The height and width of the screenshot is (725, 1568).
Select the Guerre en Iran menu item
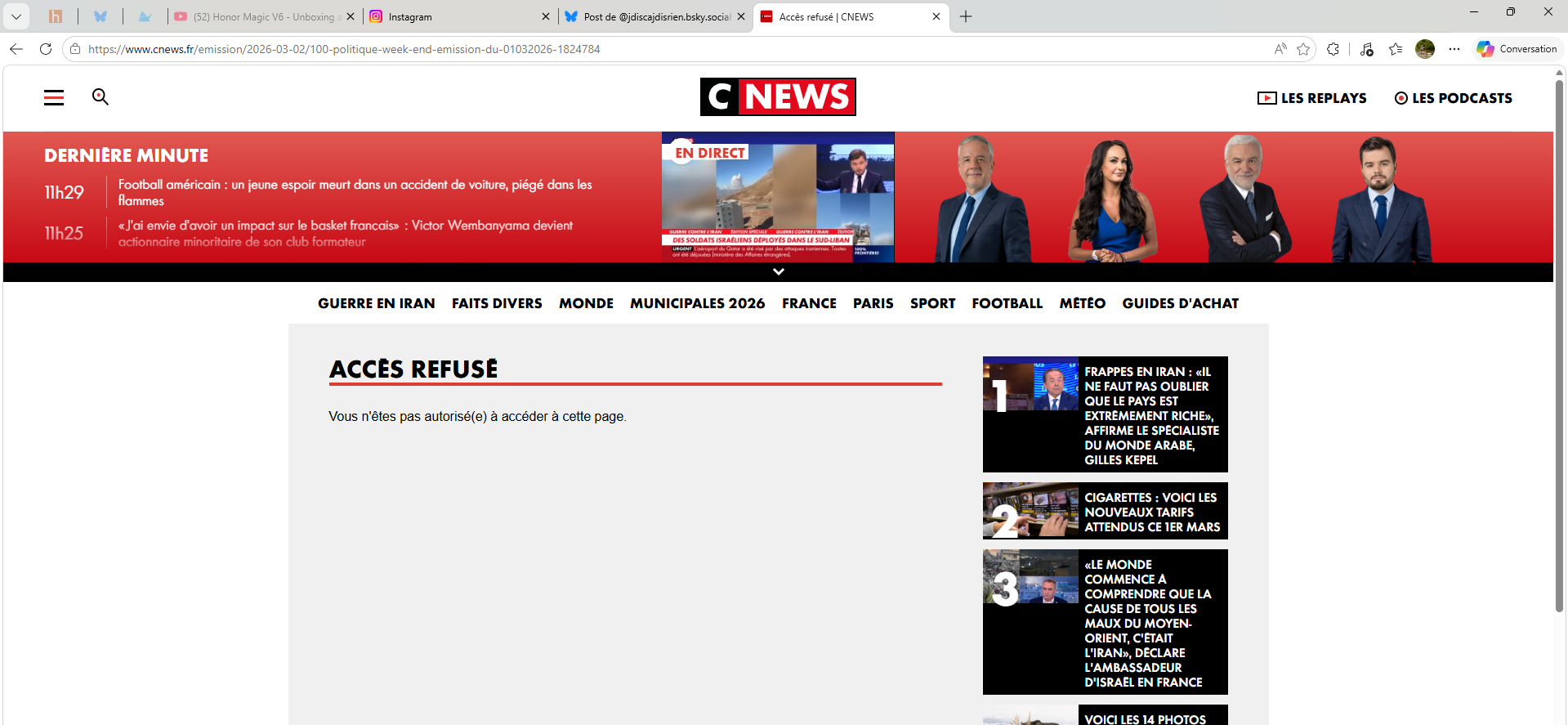tap(376, 303)
